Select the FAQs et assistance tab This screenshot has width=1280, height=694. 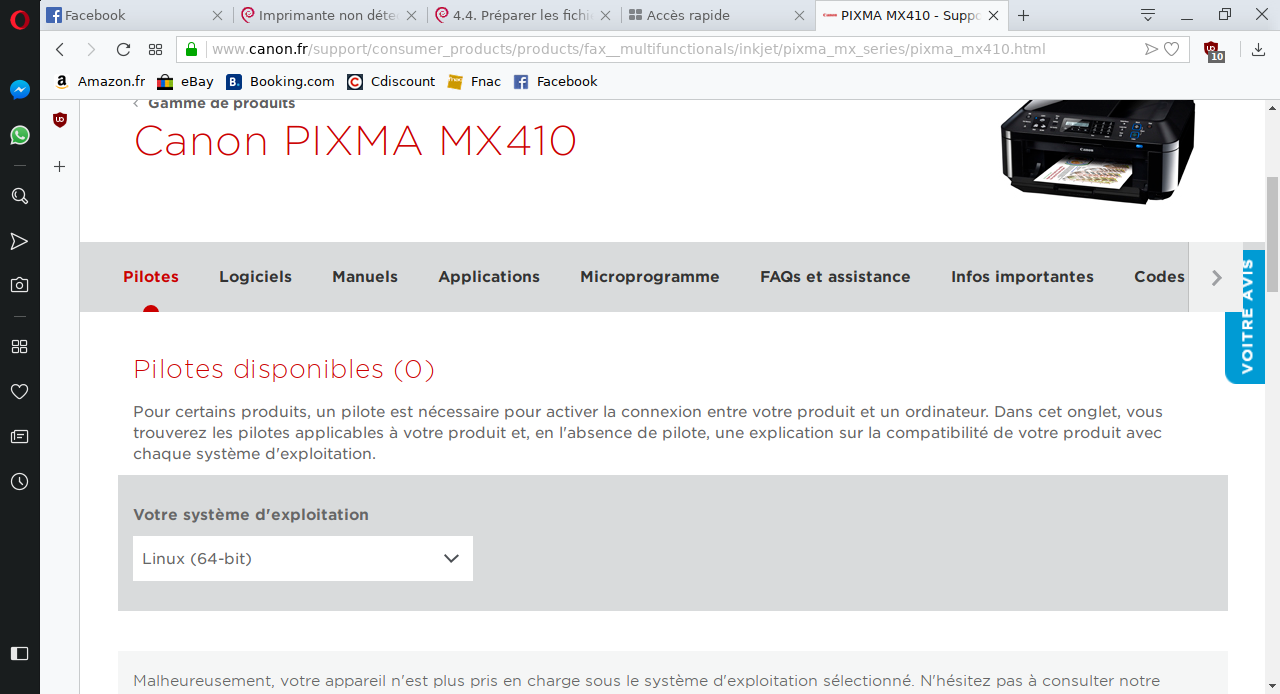(835, 277)
